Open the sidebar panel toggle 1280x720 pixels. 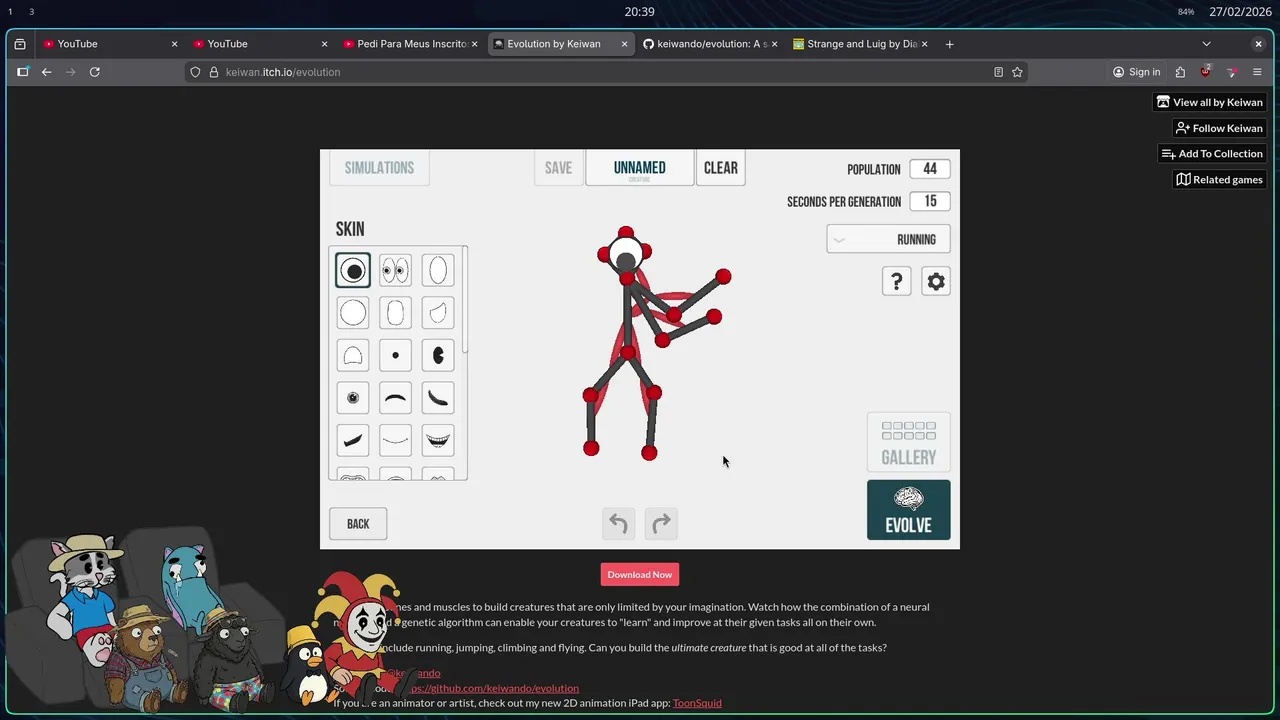[x=22, y=72]
